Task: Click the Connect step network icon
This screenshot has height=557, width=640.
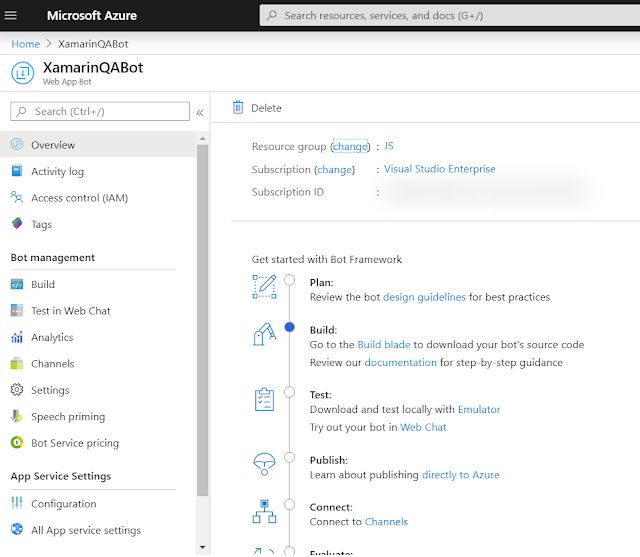Action: pos(264,511)
